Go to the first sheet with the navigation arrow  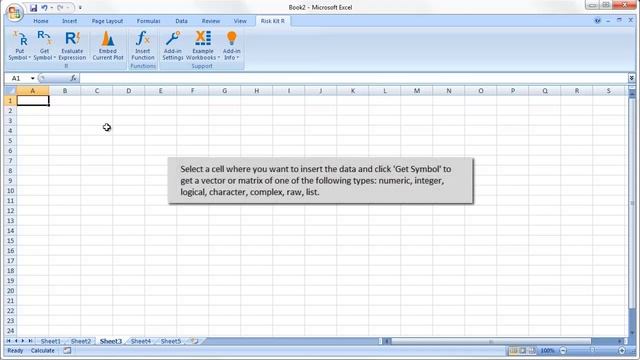pyautogui.click(x=8, y=341)
